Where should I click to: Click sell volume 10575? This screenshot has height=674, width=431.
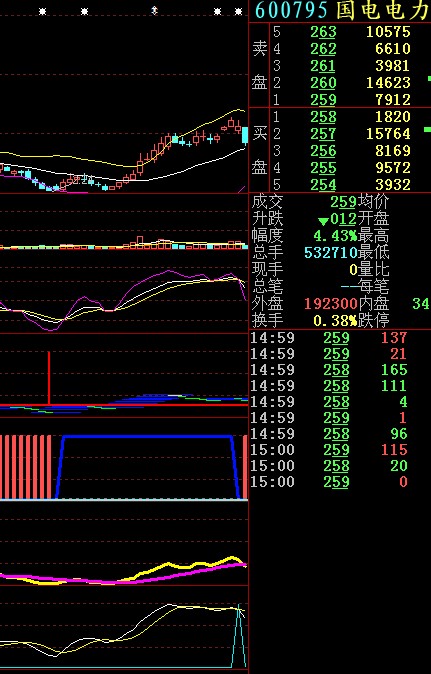tap(388, 32)
